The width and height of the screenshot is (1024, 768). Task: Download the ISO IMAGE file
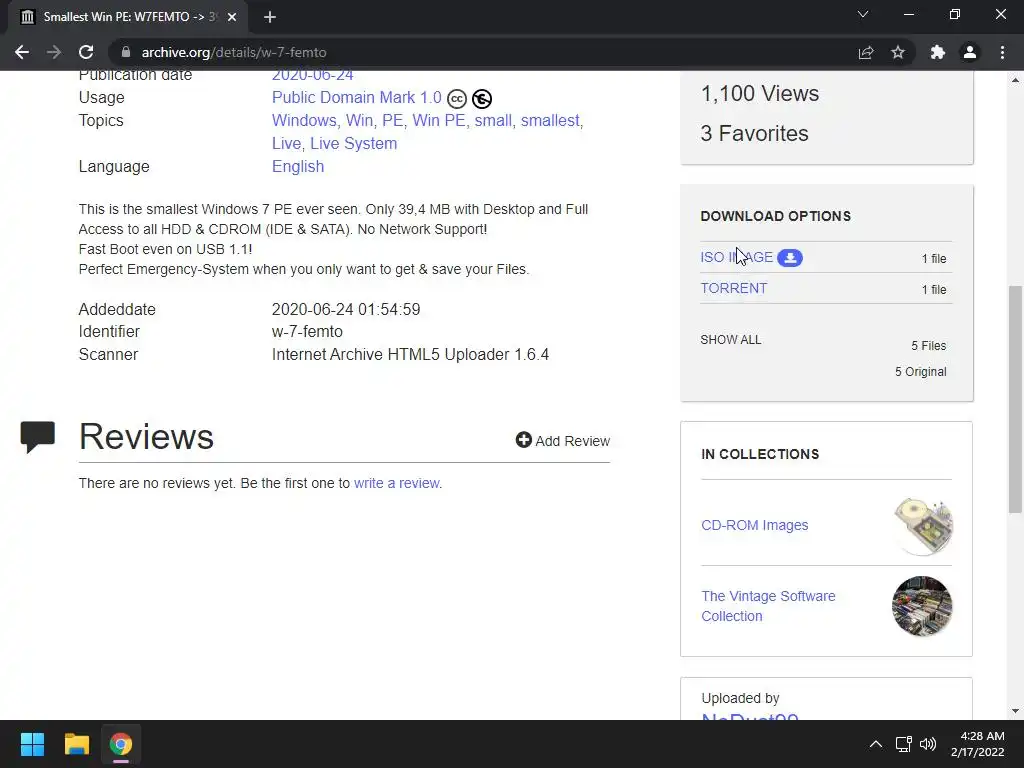[x=737, y=257]
